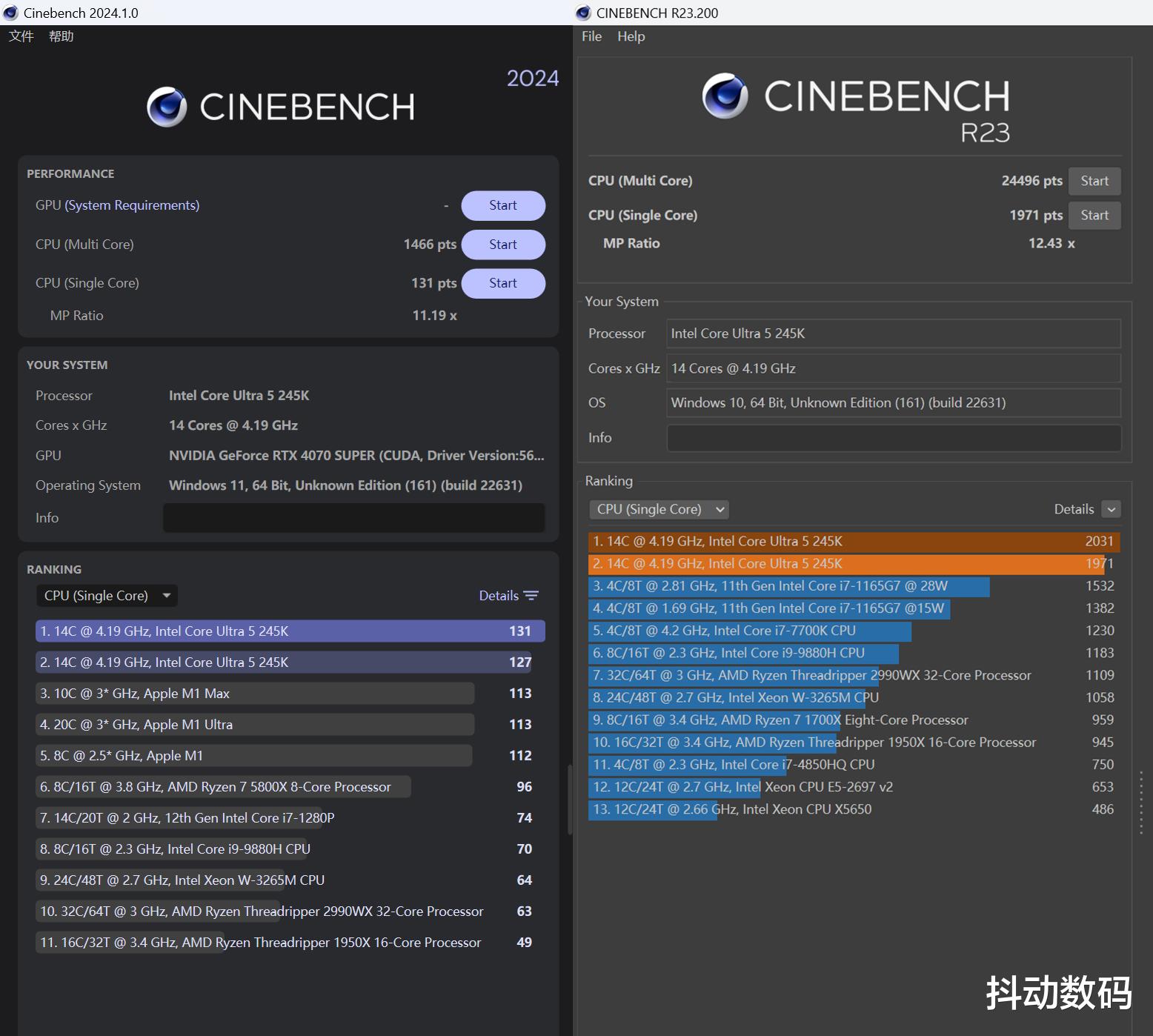Select the Intel Core i7-4850HQ ranking row

point(854,764)
